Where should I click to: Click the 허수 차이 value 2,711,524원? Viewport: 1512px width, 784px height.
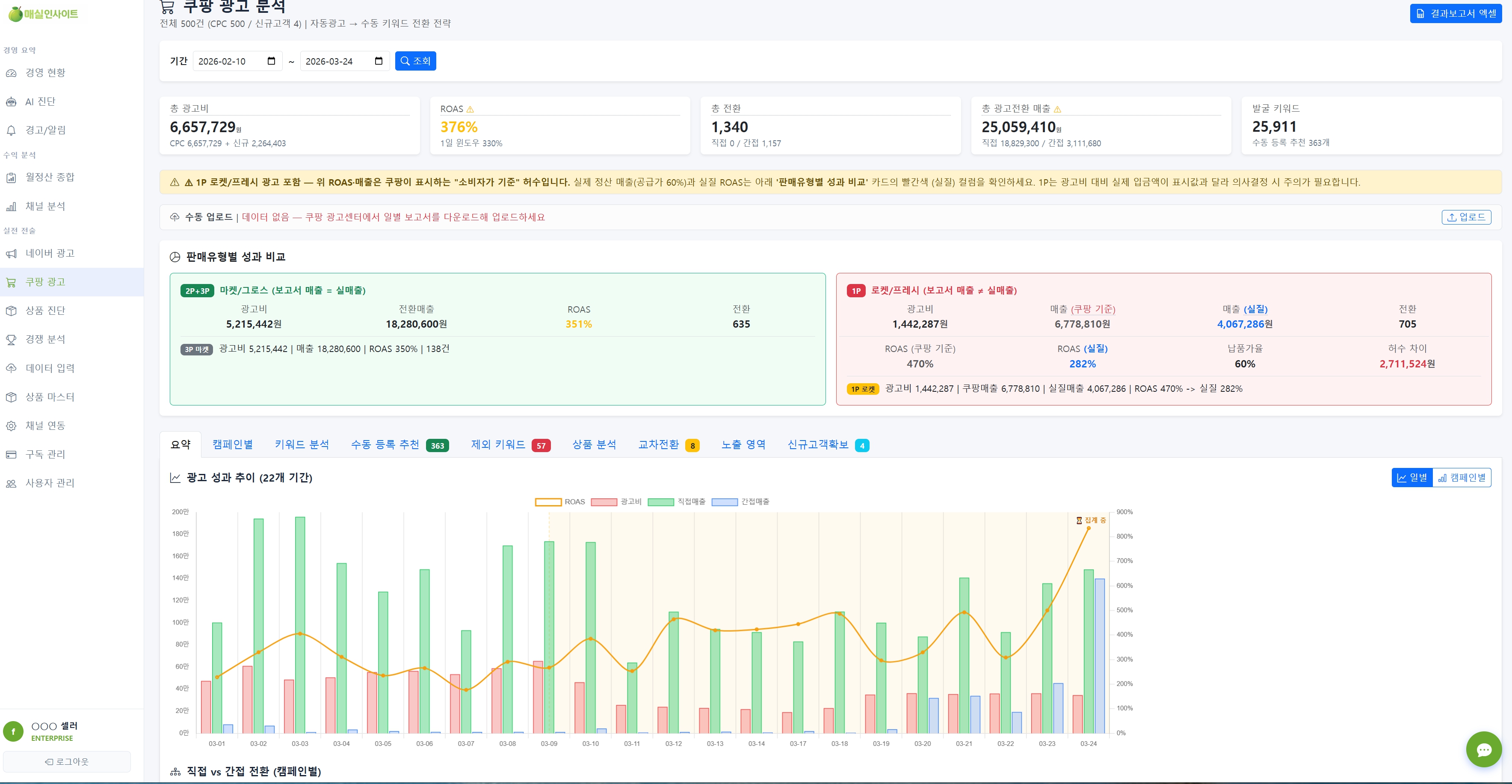click(1407, 364)
